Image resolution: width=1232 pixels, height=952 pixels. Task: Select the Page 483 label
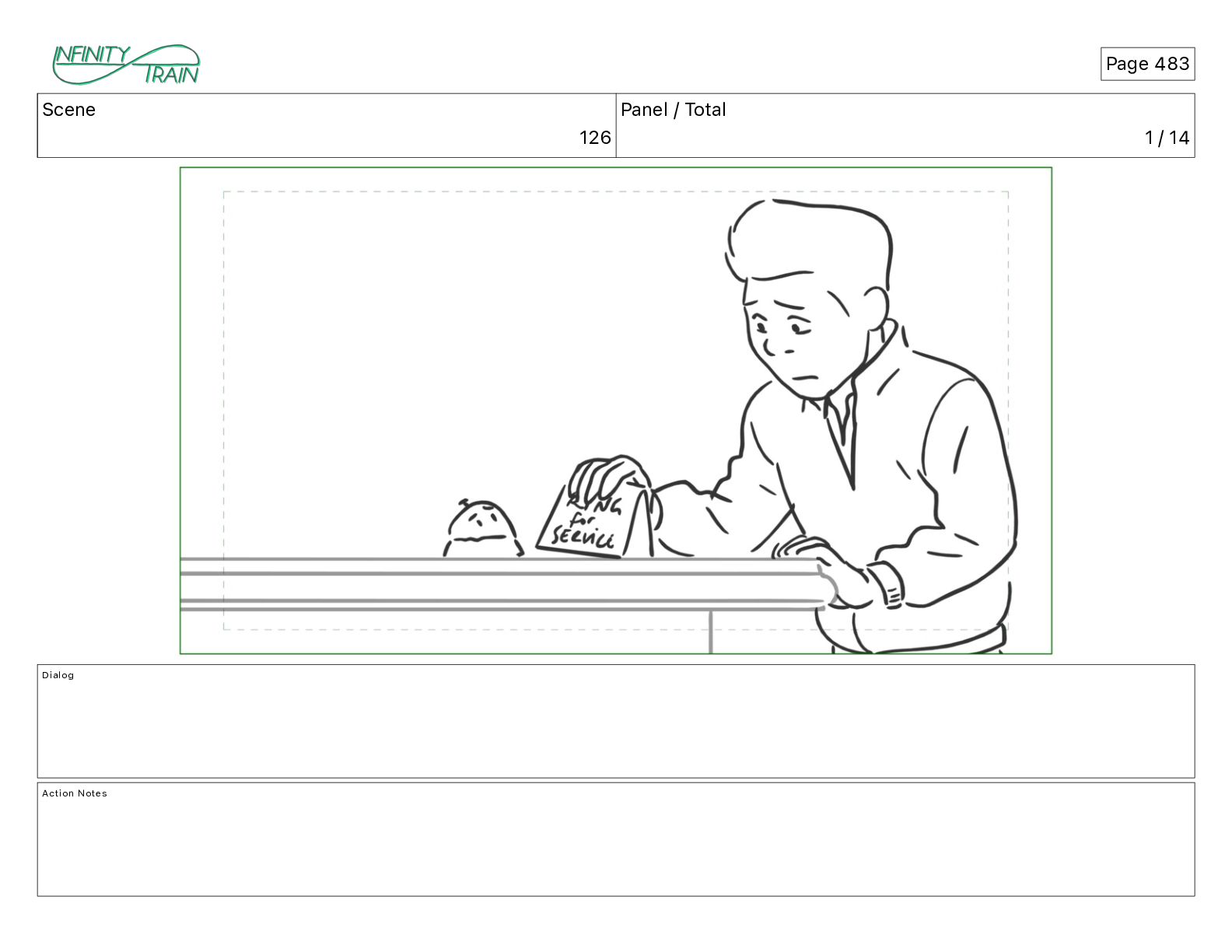[1147, 64]
